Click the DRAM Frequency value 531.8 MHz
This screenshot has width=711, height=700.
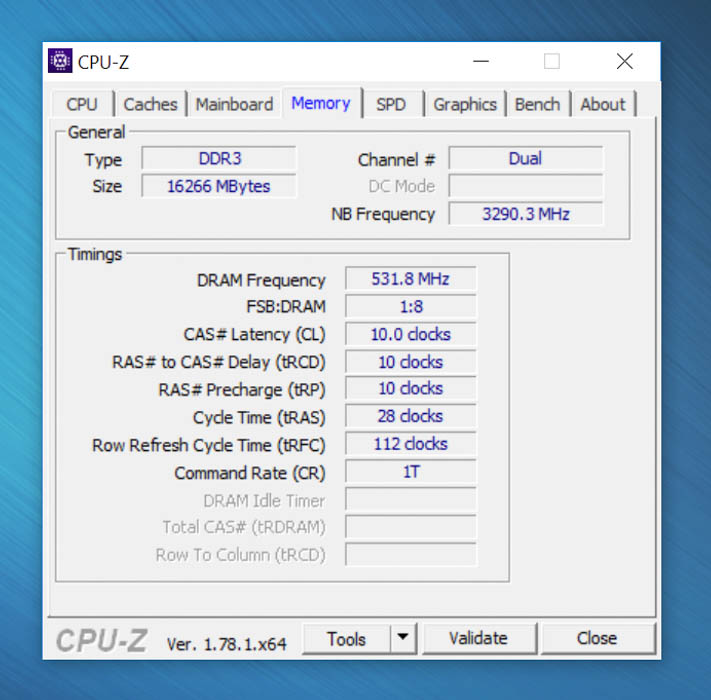tap(410, 279)
